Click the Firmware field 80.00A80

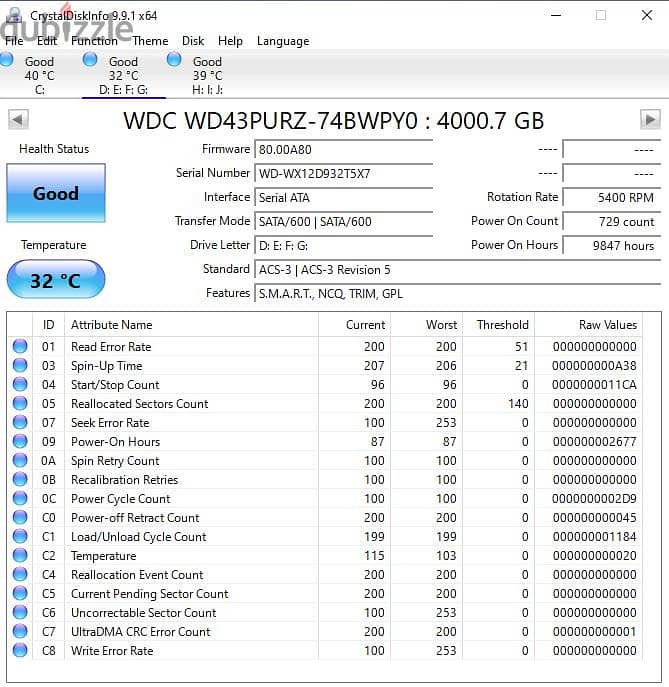pos(343,149)
